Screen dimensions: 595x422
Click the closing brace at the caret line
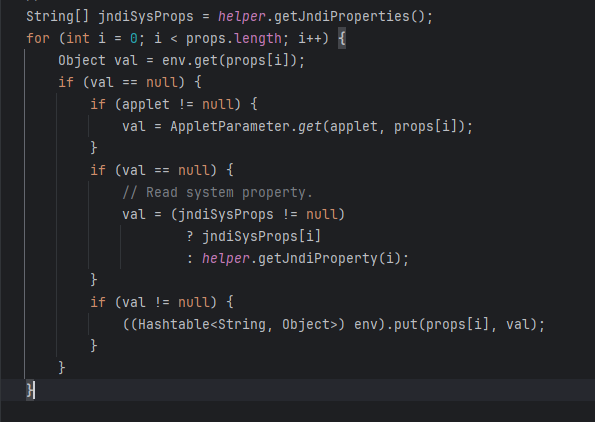(x=30, y=391)
